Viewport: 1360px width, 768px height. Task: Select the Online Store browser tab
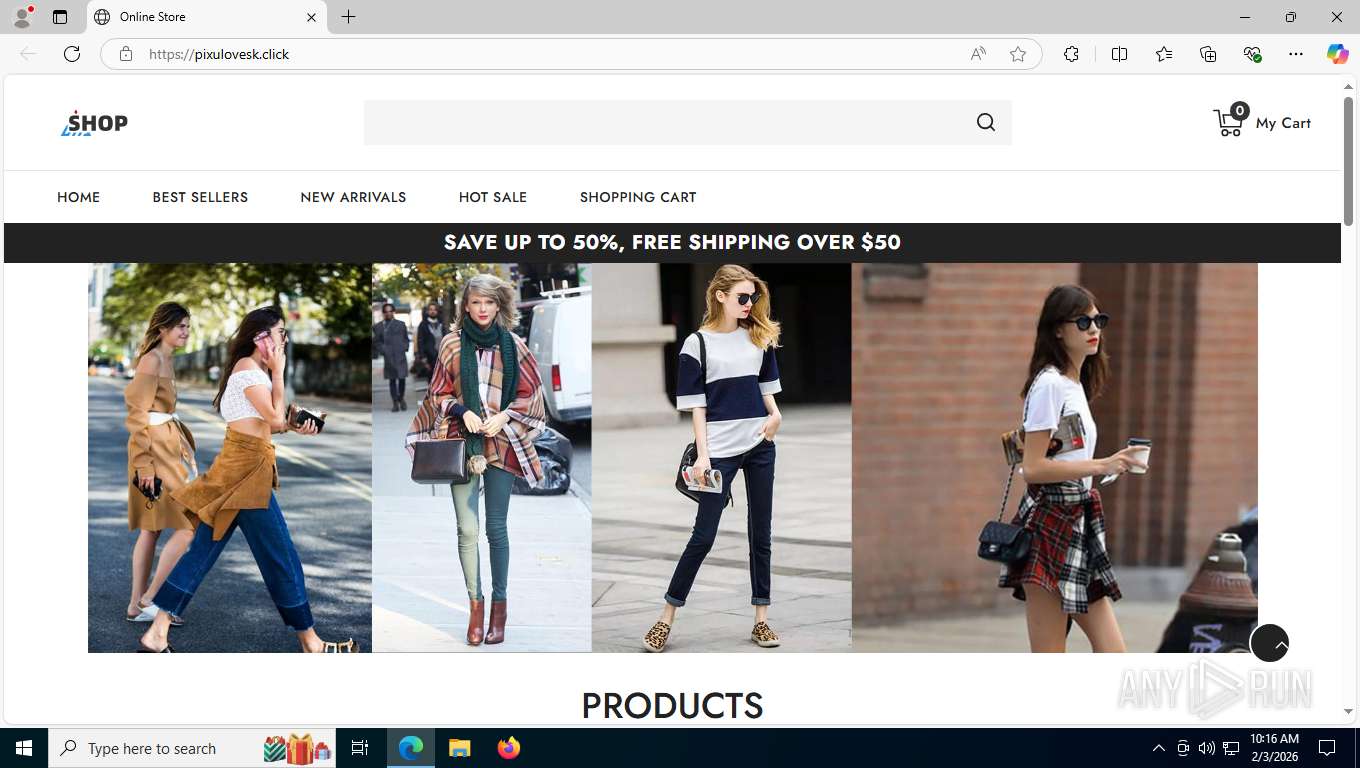[x=207, y=17]
